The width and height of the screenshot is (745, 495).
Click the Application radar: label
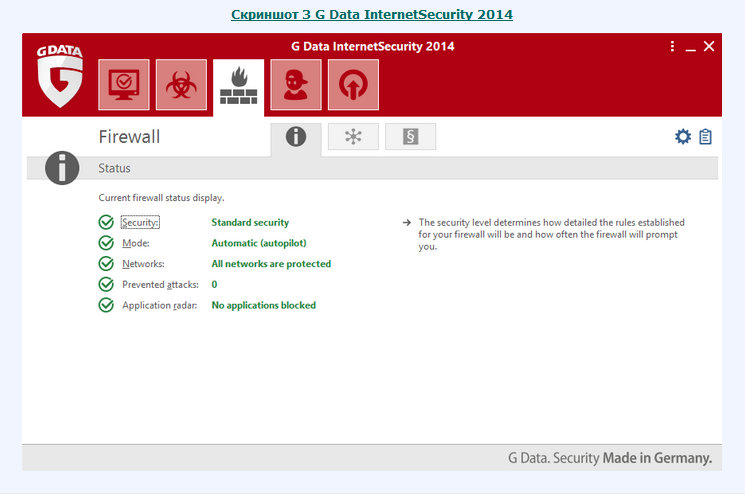tap(160, 305)
